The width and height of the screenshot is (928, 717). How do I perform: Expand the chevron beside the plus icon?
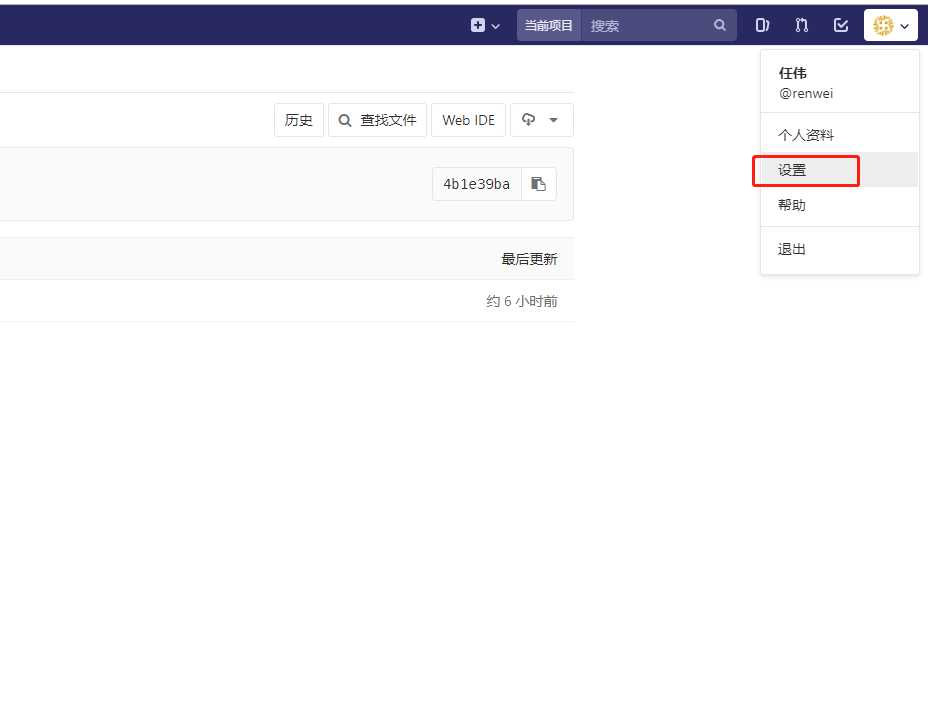point(495,26)
